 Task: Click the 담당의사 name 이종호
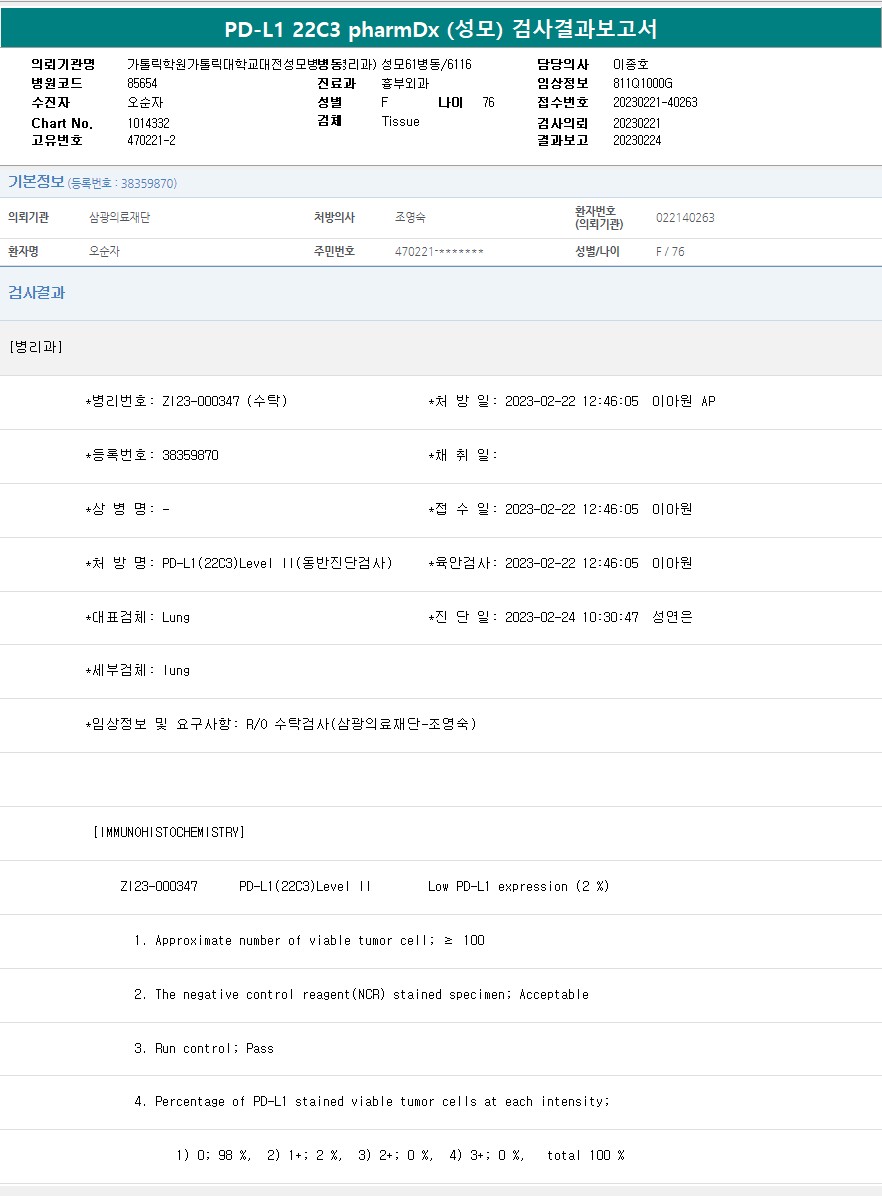[631, 64]
